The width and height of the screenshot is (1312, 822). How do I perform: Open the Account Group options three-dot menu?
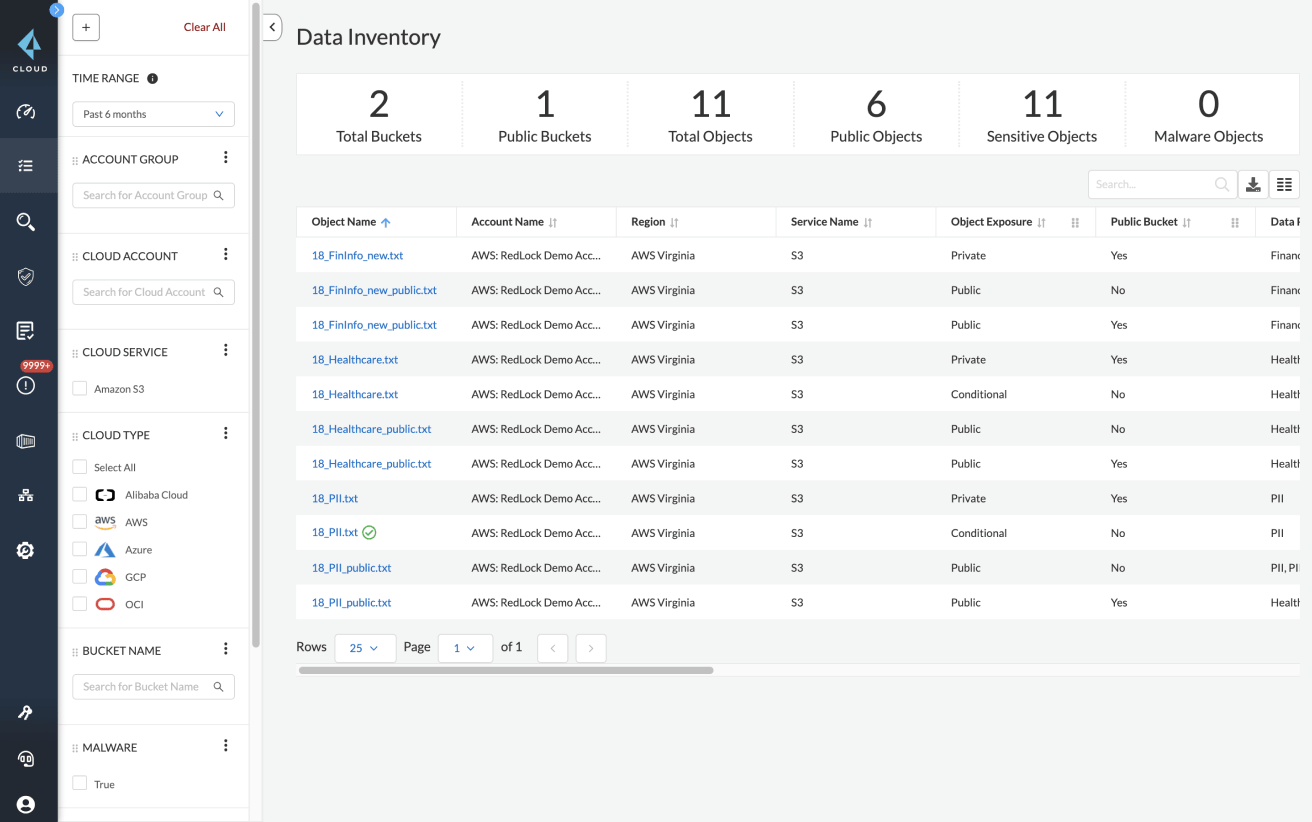(x=226, y=157)
